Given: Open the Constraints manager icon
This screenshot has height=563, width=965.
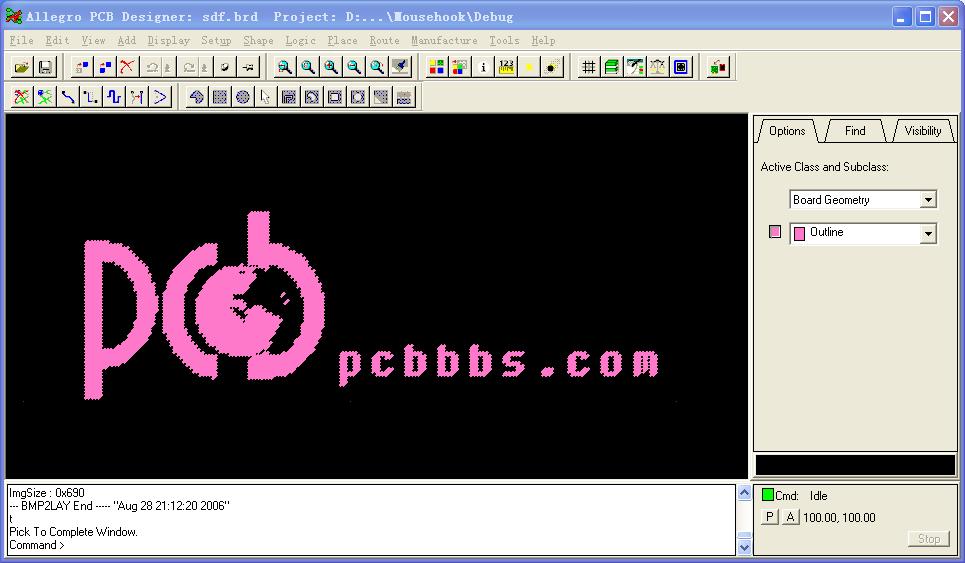Looking at the screenshot, I should pyautogui.click(x=635, y=66).
